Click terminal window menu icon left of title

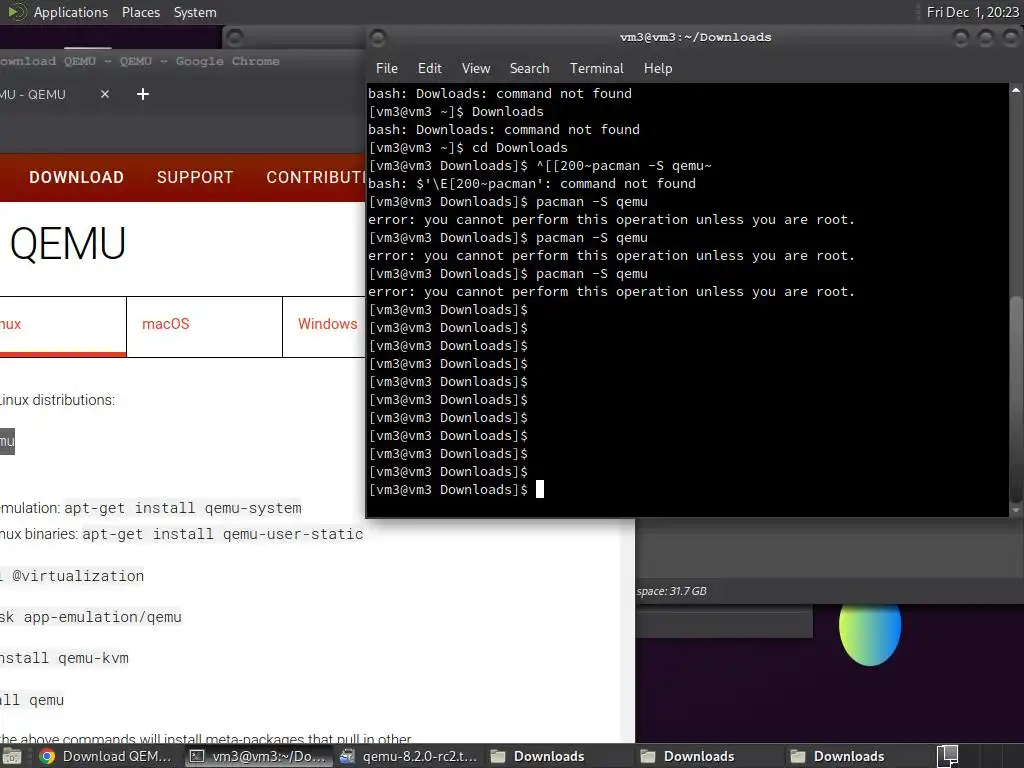[x=377, y=39]
